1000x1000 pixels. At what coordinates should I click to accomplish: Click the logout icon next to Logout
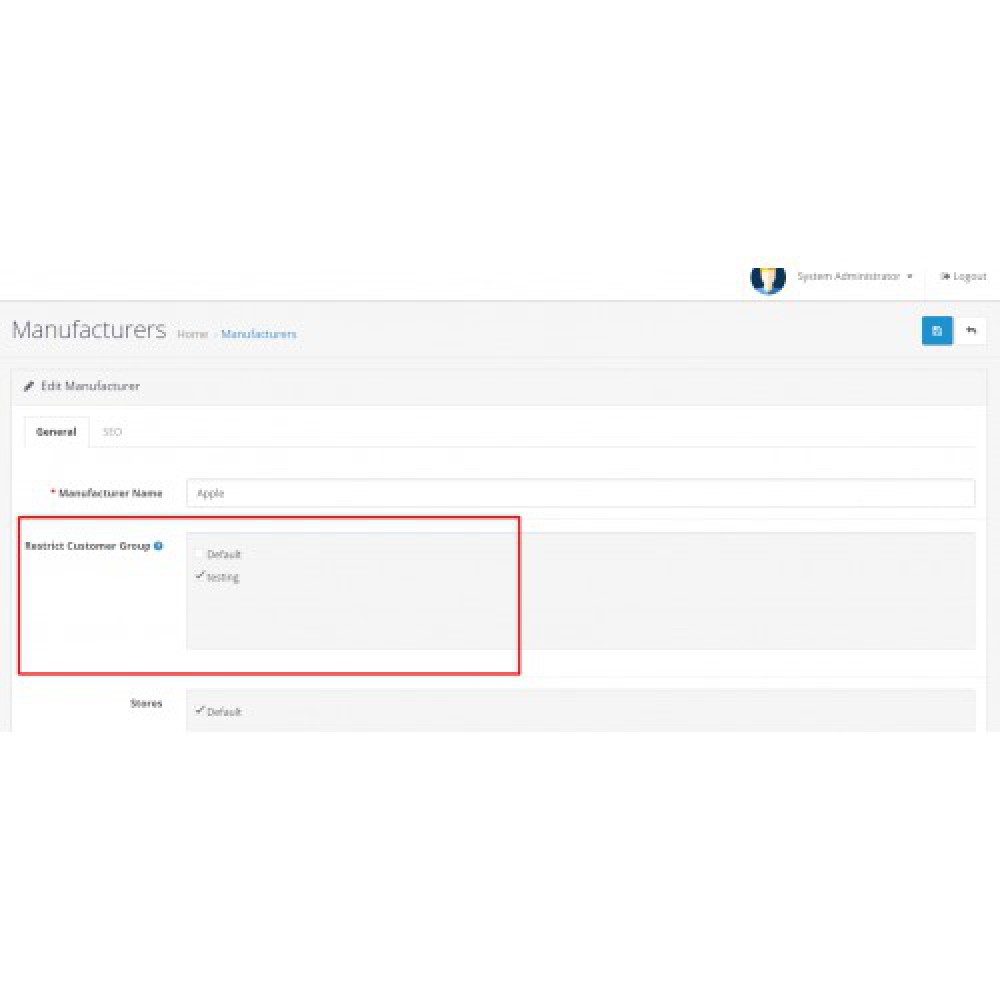coord(944,276)
